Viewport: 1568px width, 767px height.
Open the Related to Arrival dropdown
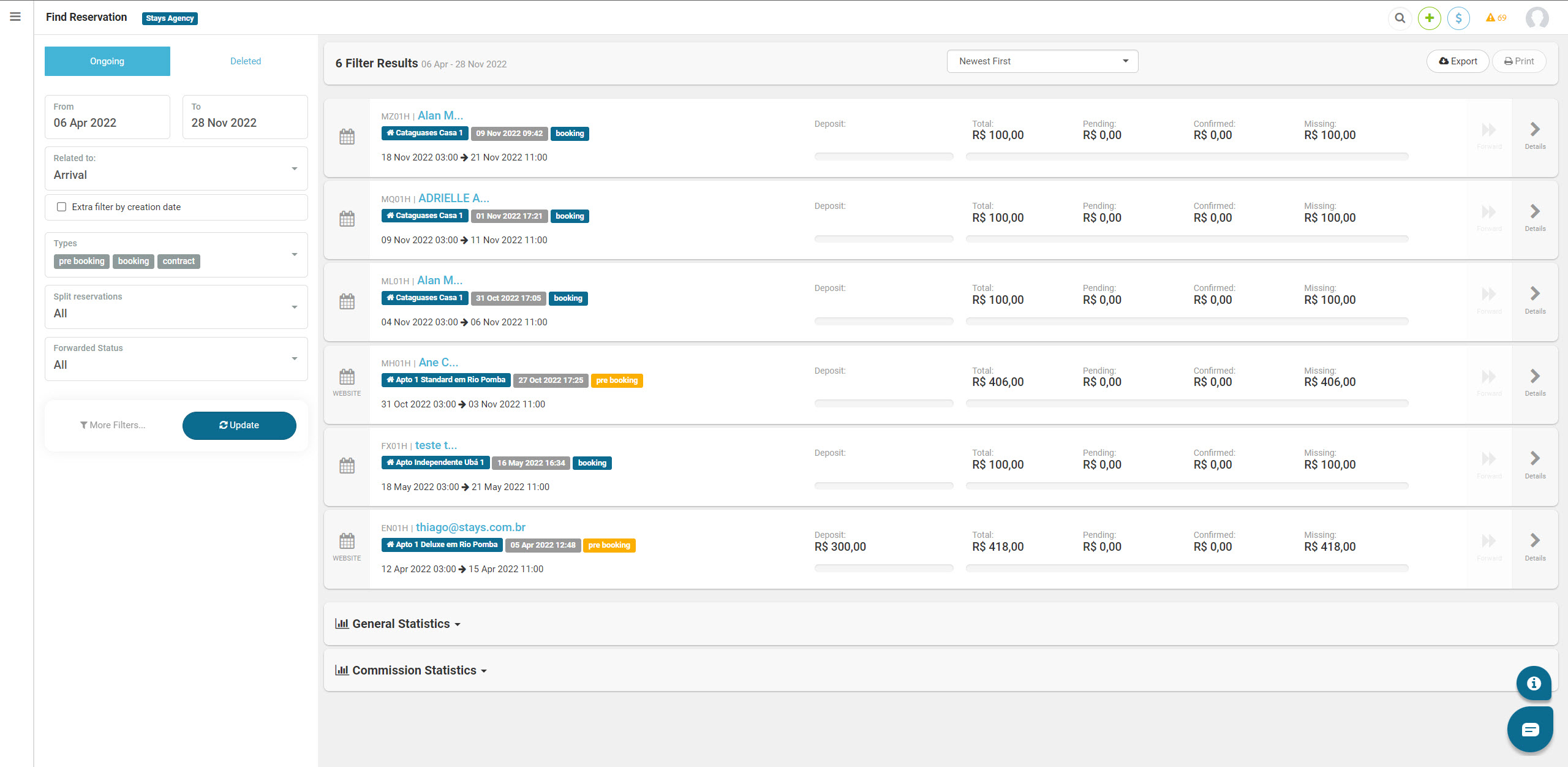pos(176,168)
